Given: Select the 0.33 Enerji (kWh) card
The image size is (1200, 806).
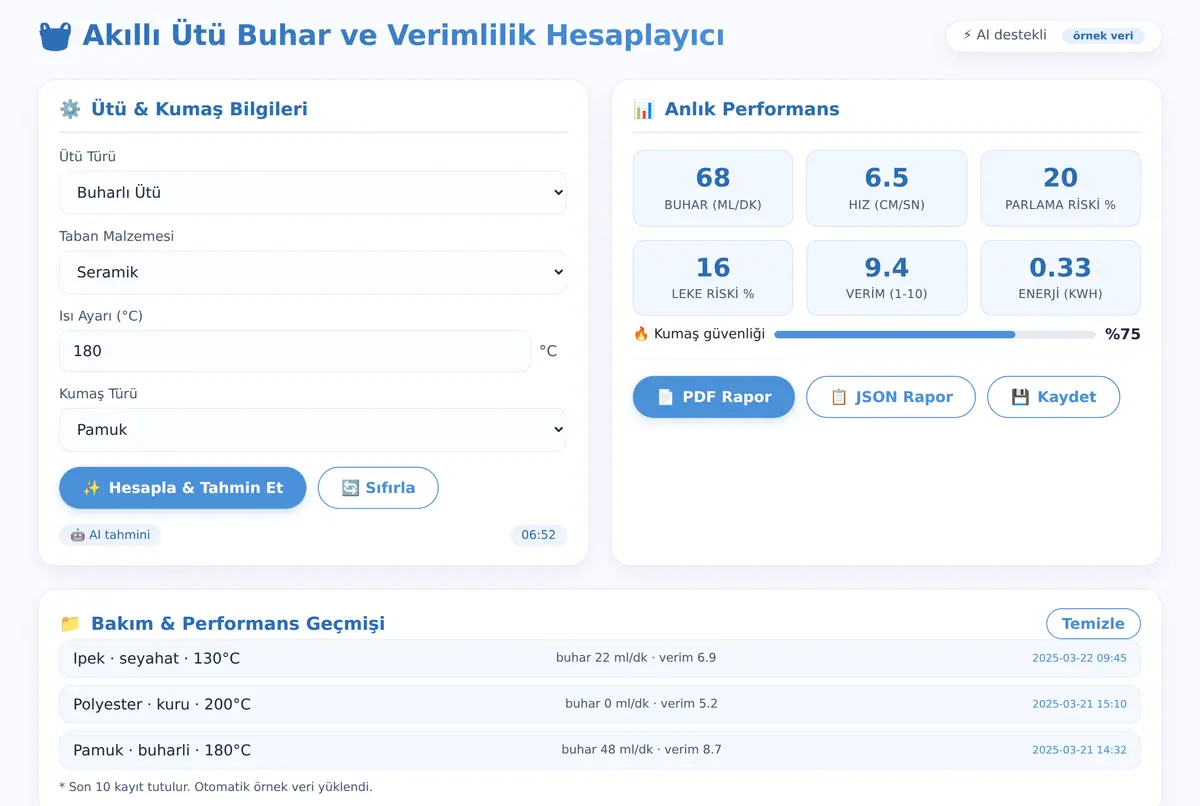Looking at the screenshot, I should pyautogui.click(x=1060, y=278).
